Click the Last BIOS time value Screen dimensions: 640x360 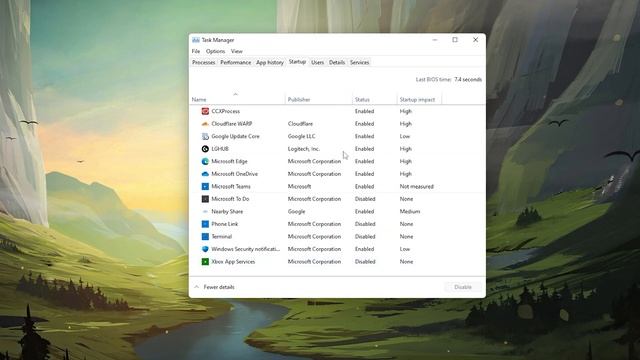click(x=468, y=80)
